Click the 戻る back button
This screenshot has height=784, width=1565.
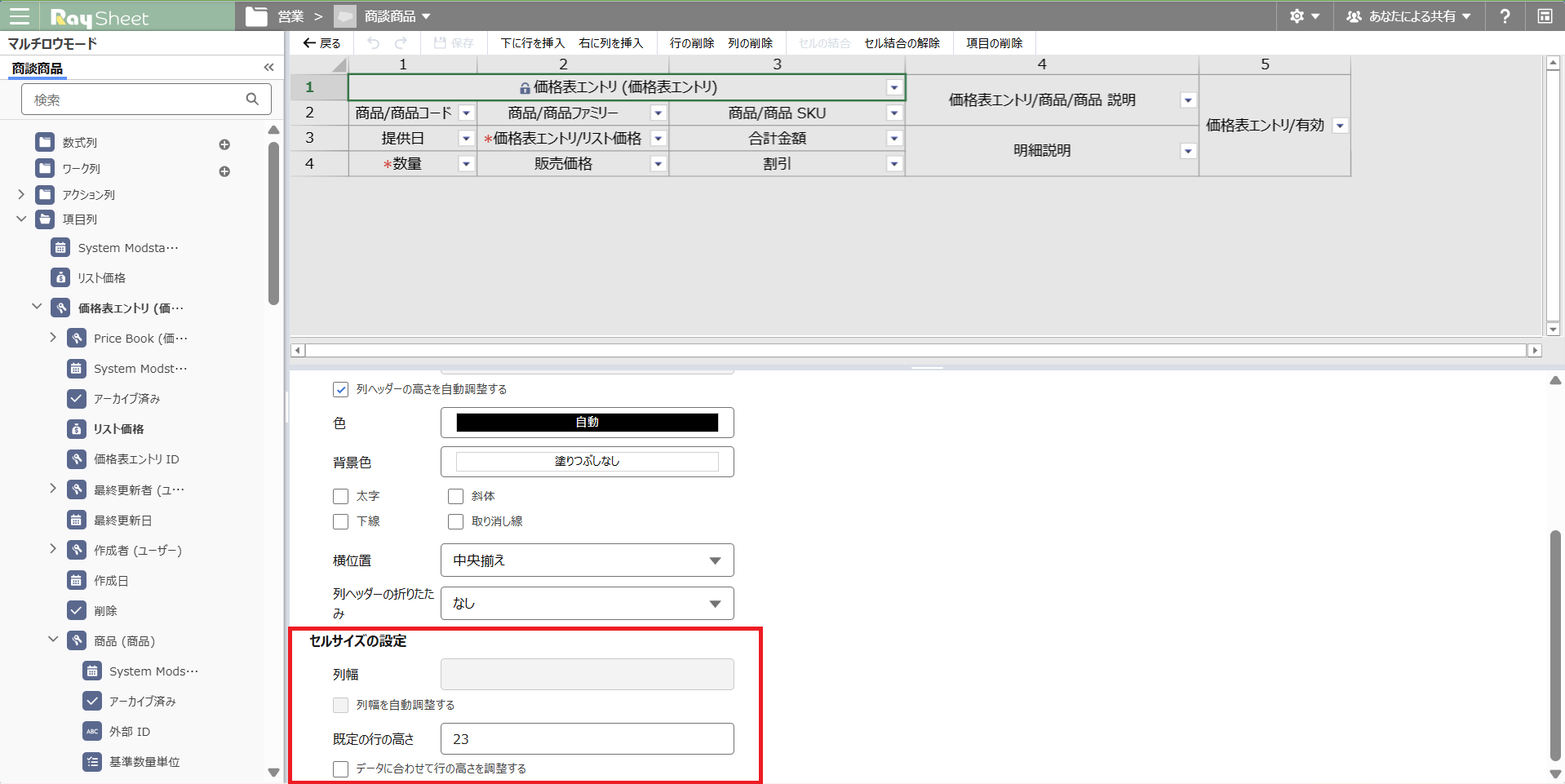[x=321, y=43]
